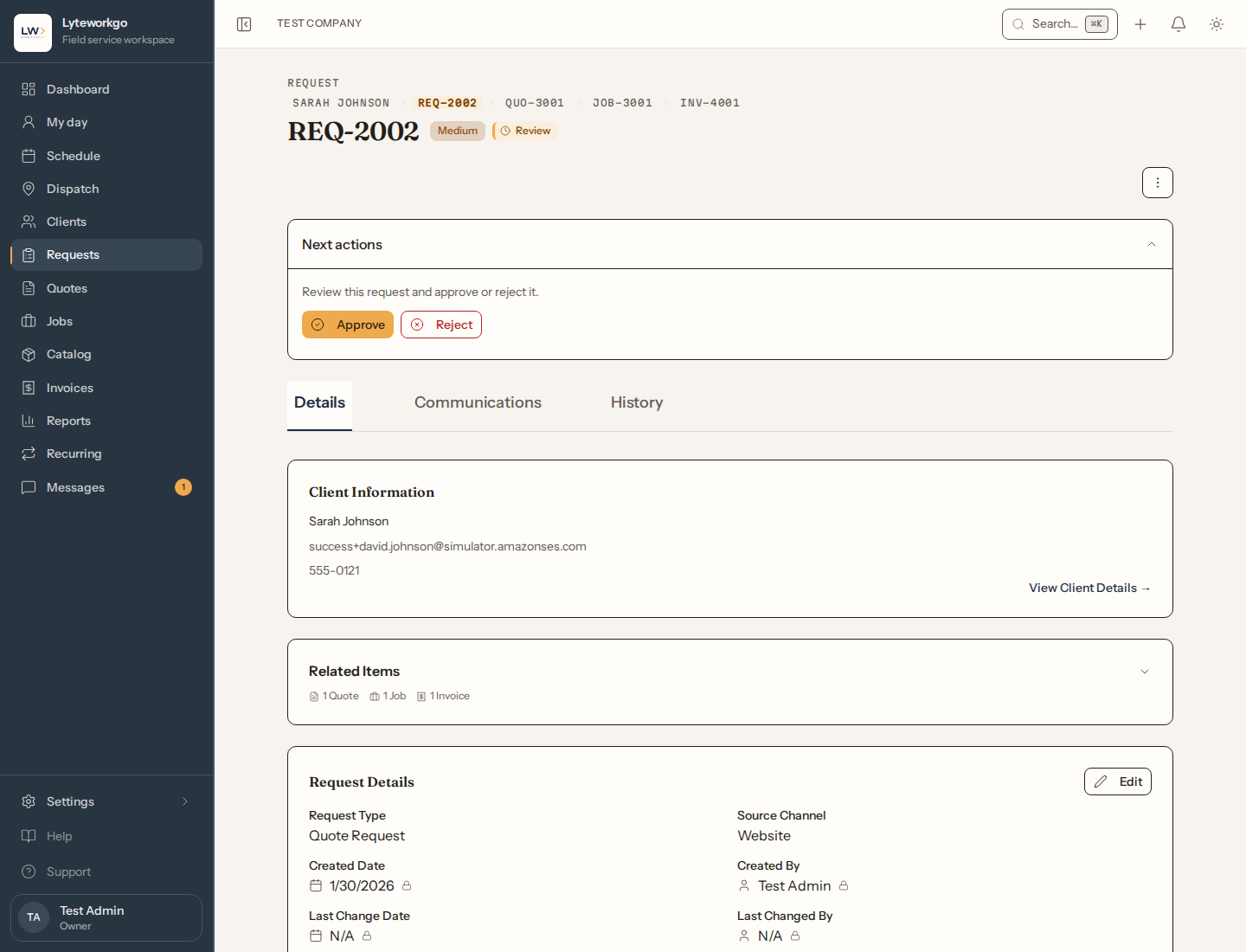
Task: Click the phone number 555-0121
Action: tap(334, 570)
